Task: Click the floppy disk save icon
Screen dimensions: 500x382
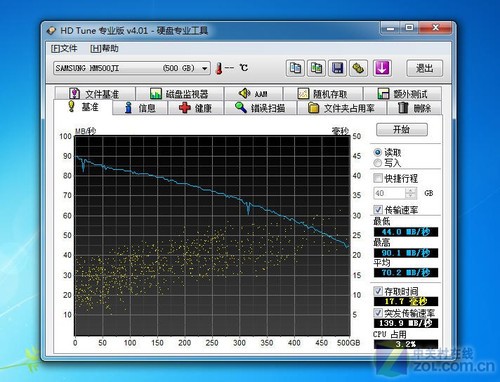Action: click(x=337, y=68)
